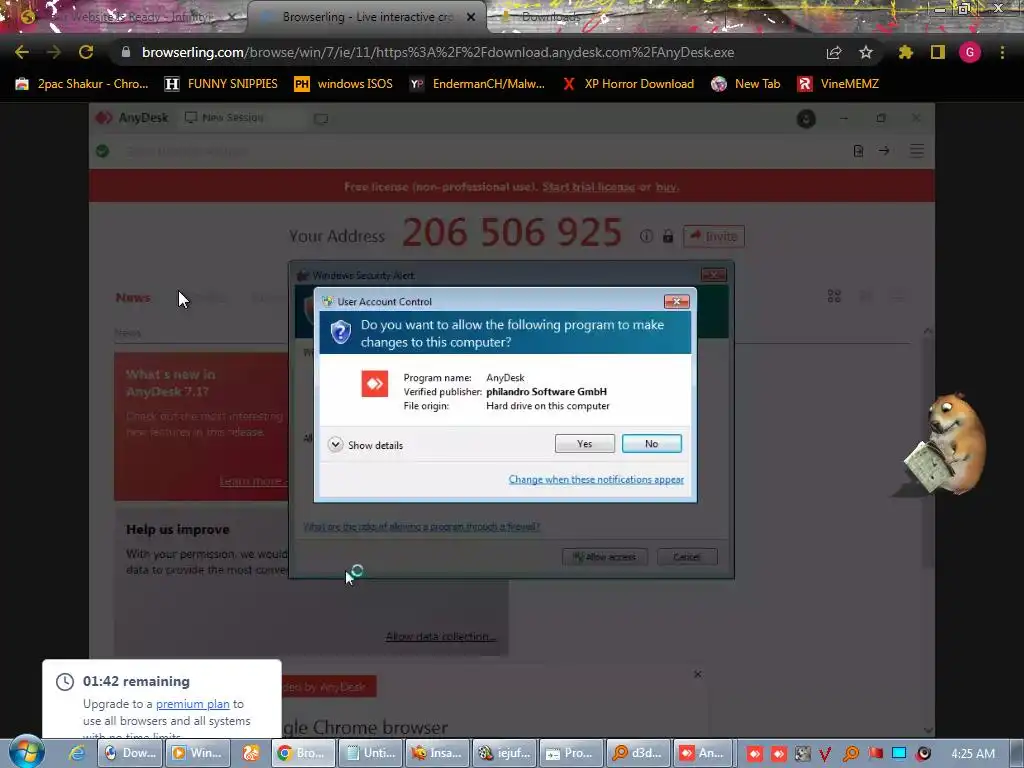Click the padlock icon beside Your Address
Viewport: 1024px width, 768px height.
click(x=667, y=236)
